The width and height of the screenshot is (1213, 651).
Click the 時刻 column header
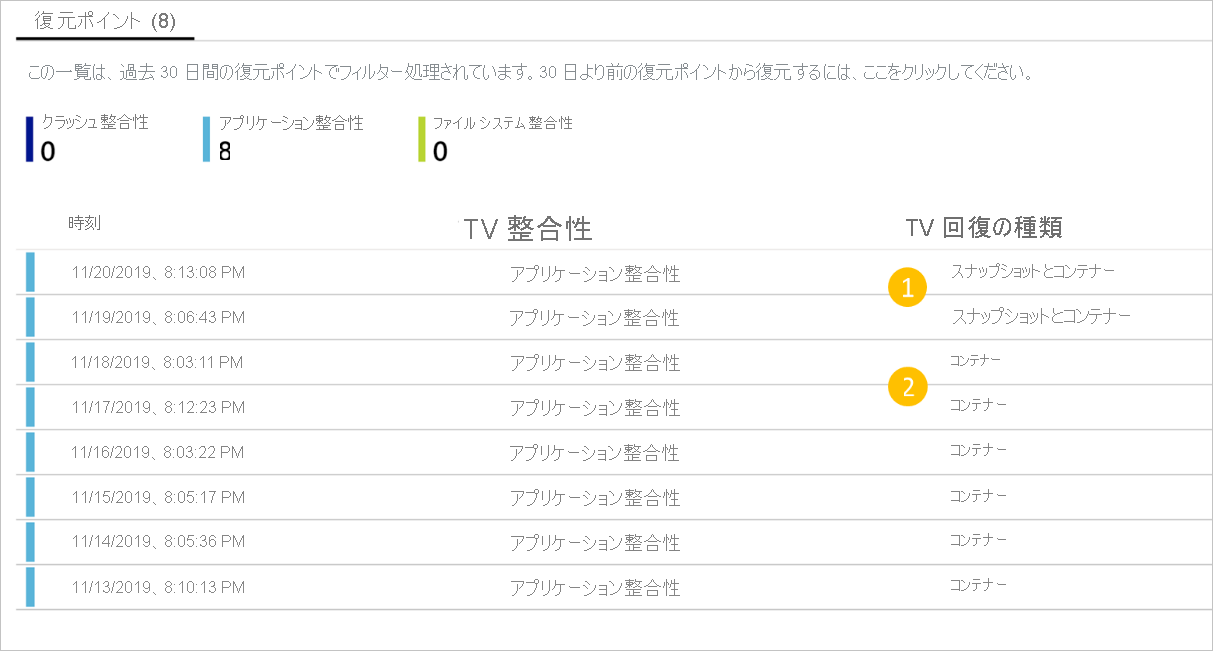[x=85, y=223]
